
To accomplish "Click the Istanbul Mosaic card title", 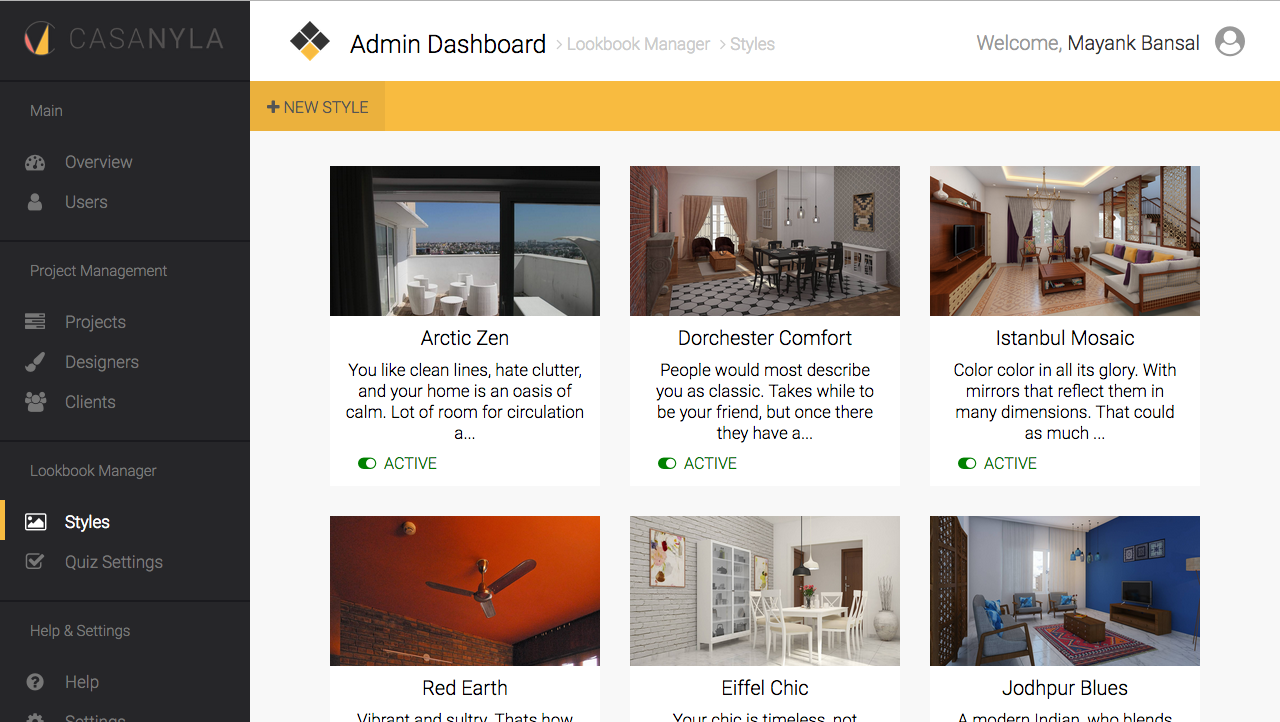I will tap(1065, 338).
